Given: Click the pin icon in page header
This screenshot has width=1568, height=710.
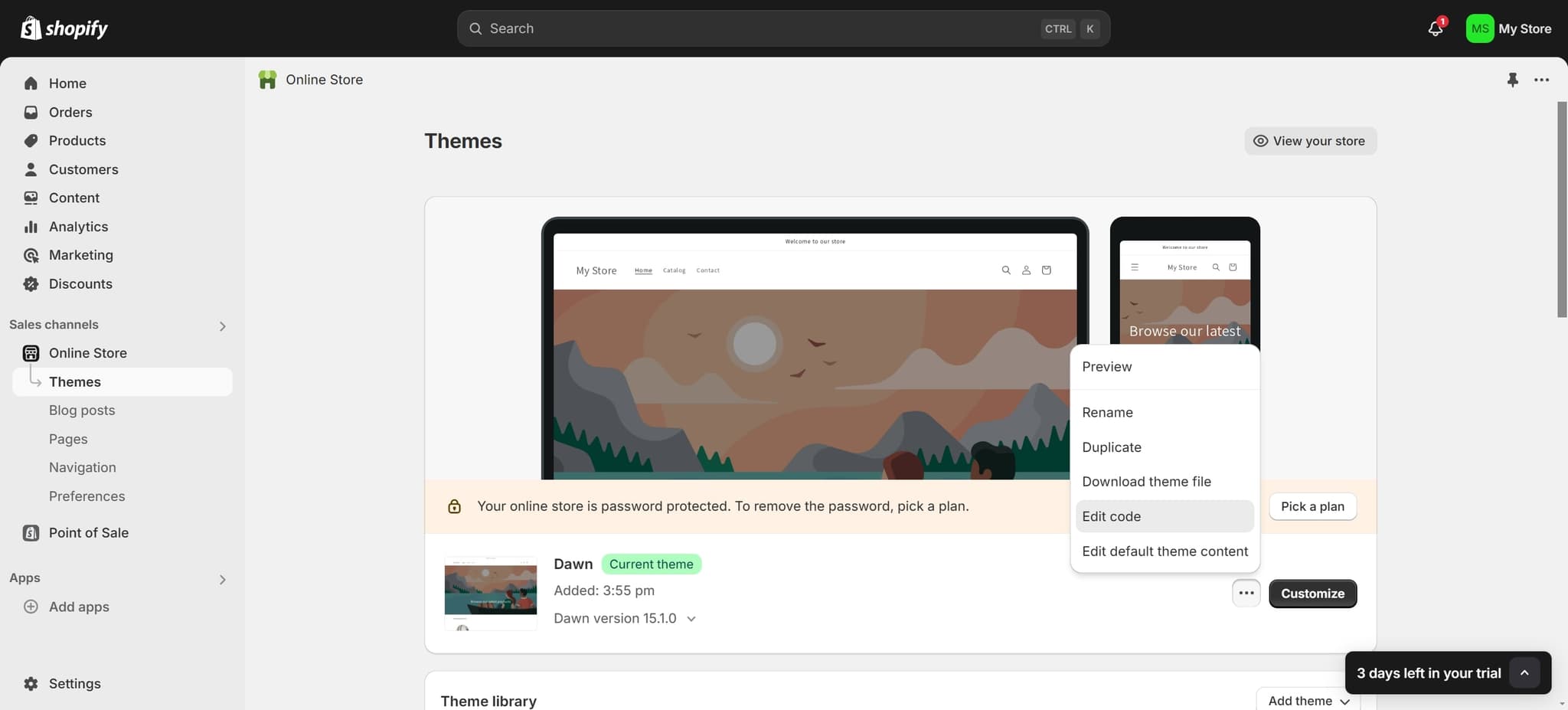Looking at the screenshot, I should [1512, 80].
